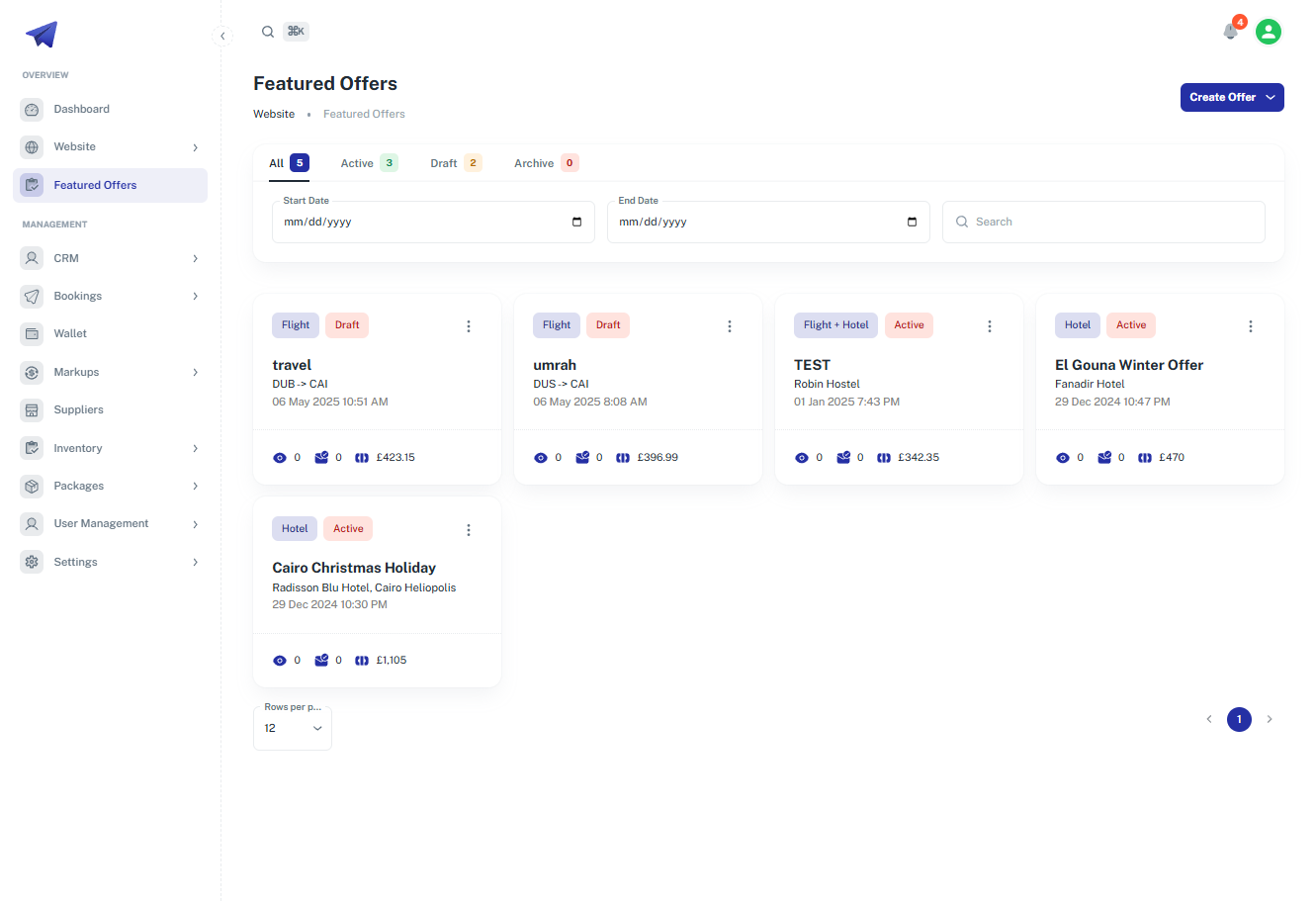The height and width of the screenshot is (901, 1316).
Task: Click the offers Search field
Action: 1103,222
